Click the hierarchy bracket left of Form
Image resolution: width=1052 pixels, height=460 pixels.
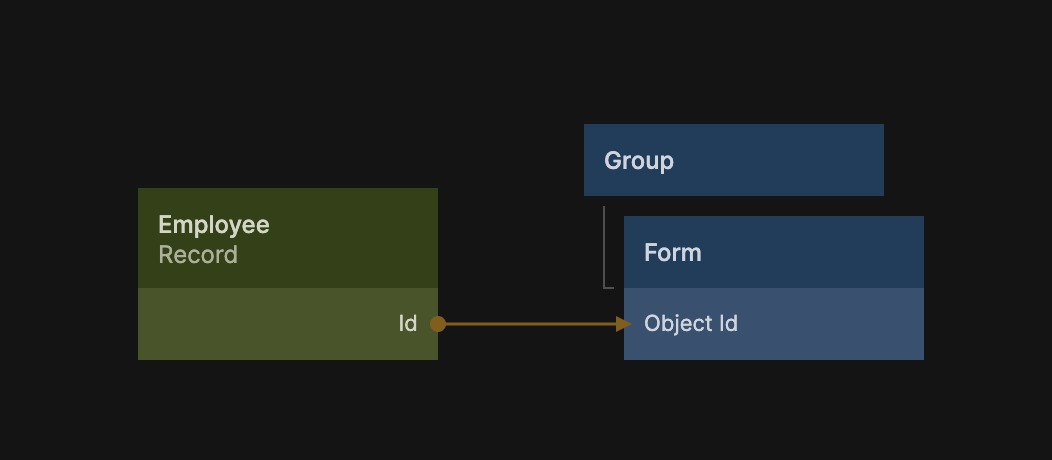(605, 248)
